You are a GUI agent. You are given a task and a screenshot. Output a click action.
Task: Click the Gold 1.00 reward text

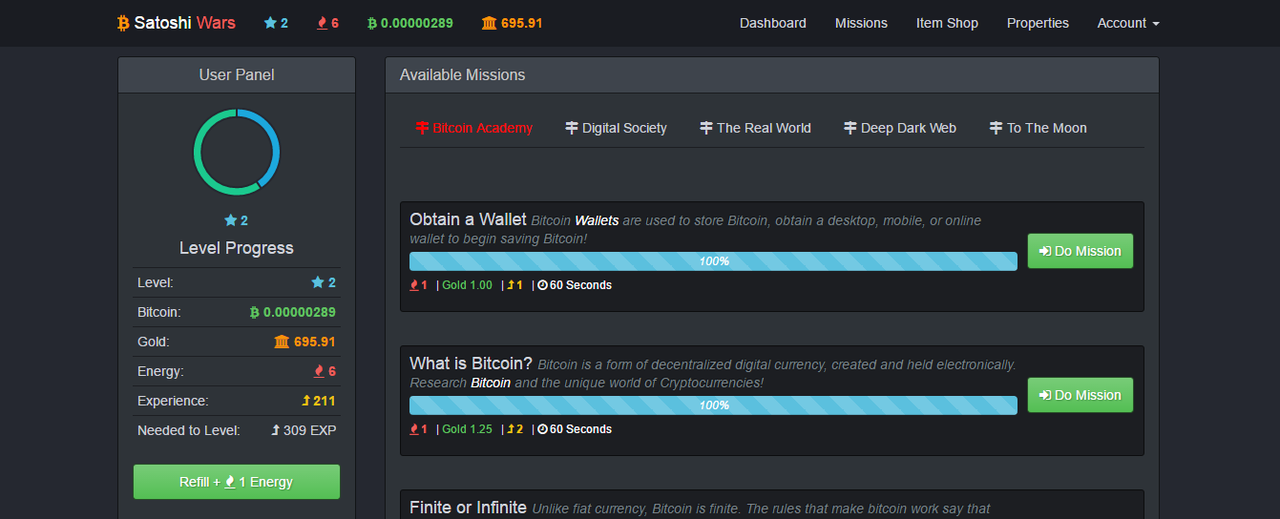coord(467,285)
